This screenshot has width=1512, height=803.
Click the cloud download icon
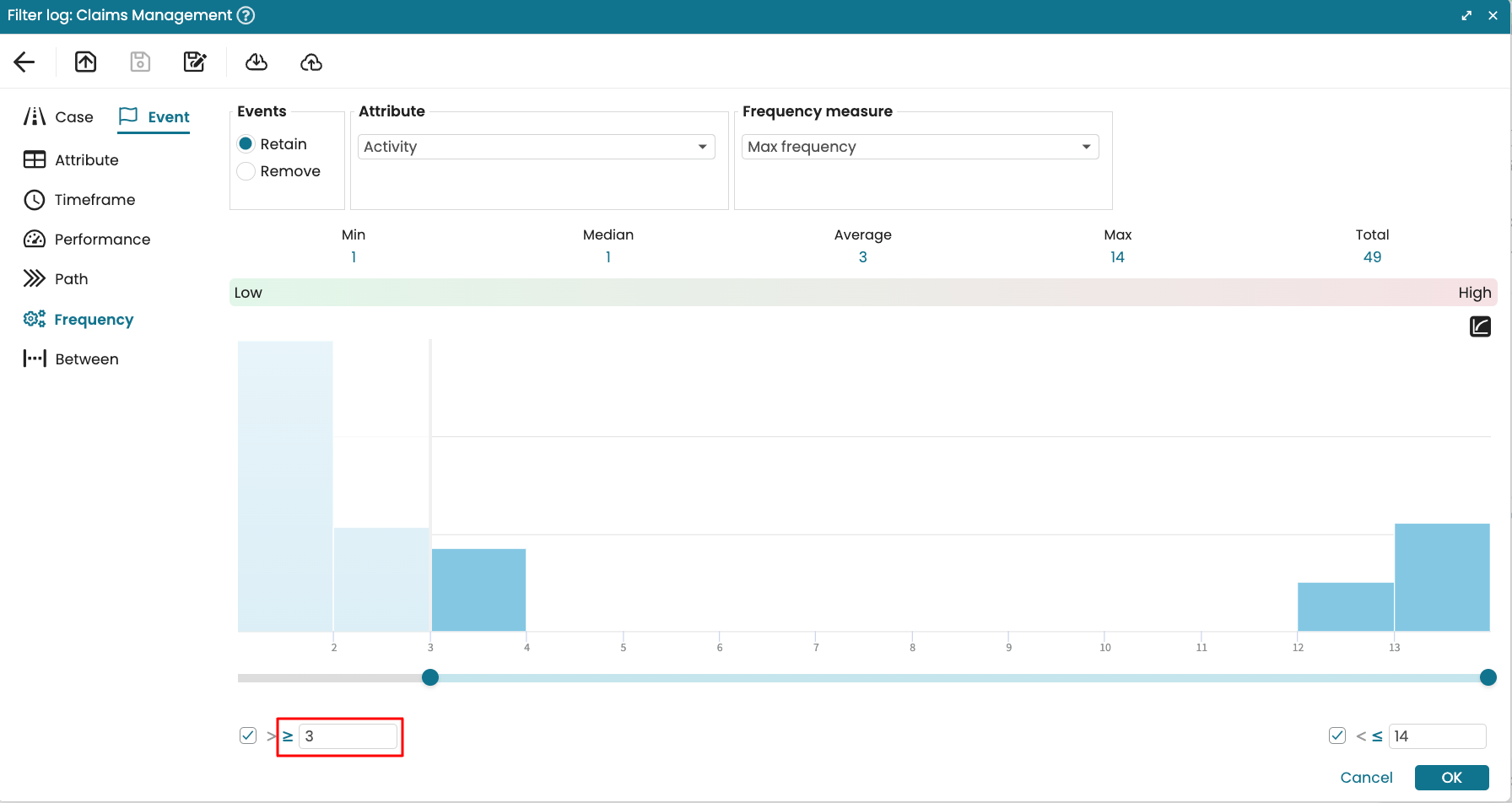tap(256, 62)
